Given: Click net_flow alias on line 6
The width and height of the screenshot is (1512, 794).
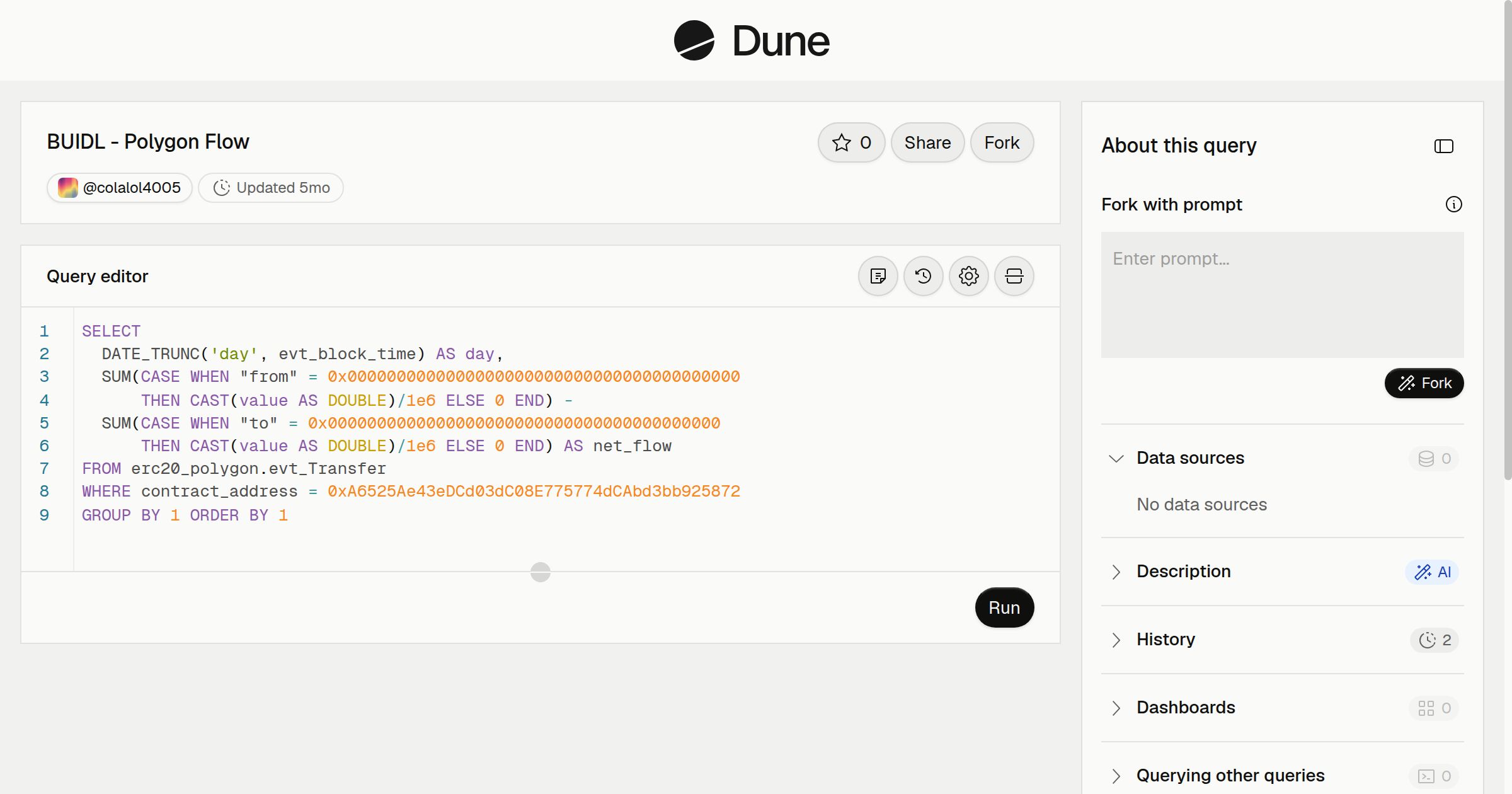Looking at the screenshot, I should point(632,446).
